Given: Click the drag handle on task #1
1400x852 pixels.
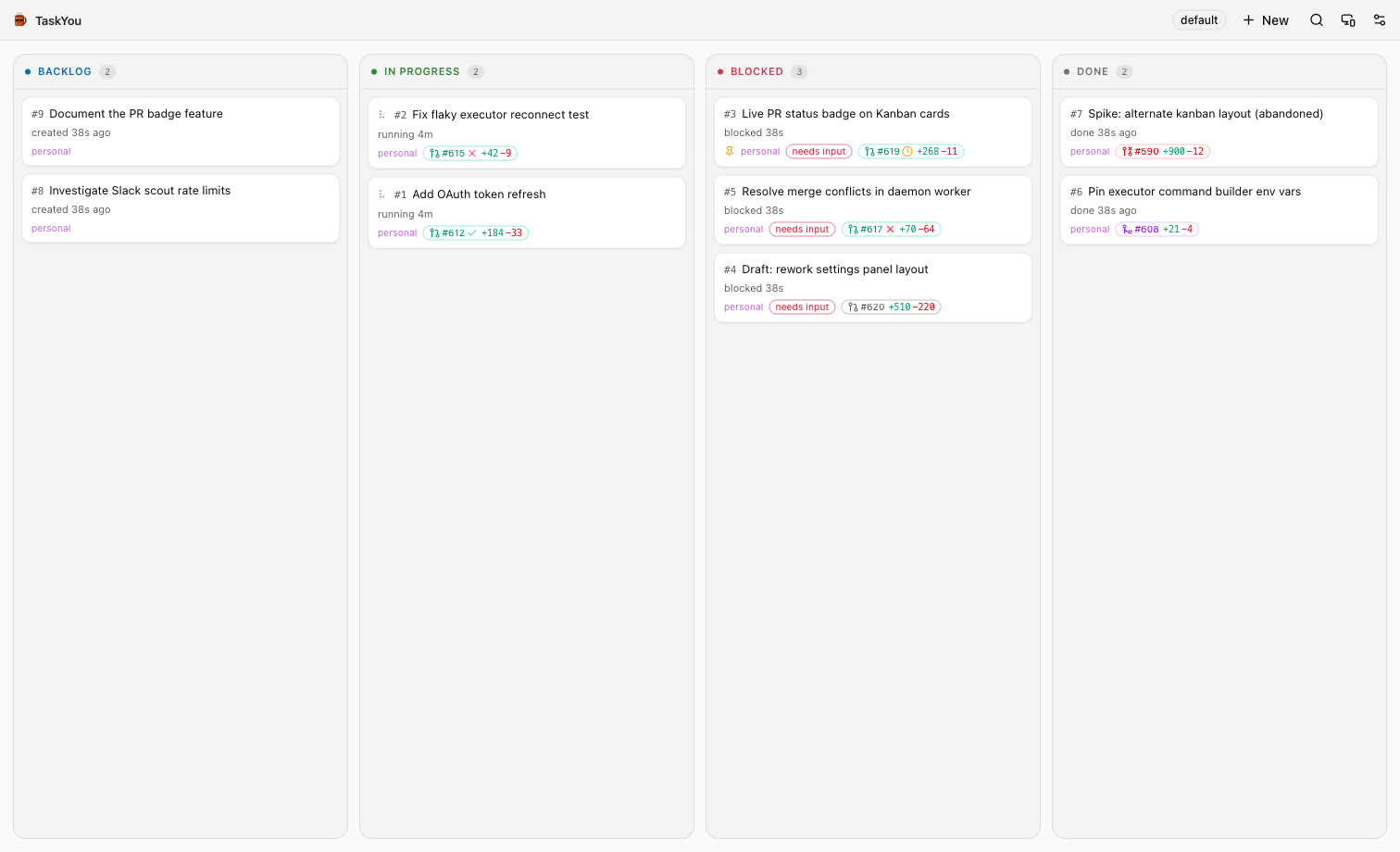Looking at the screenshot, I should [381, 194].
